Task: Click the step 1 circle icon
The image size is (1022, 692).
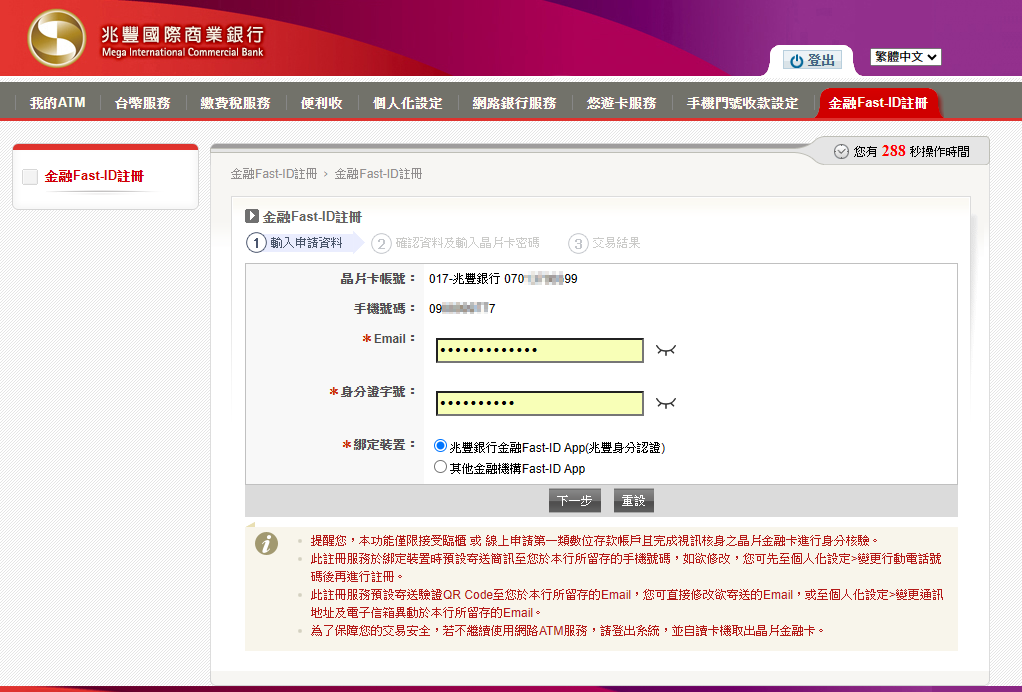Action: coord(256,243)
